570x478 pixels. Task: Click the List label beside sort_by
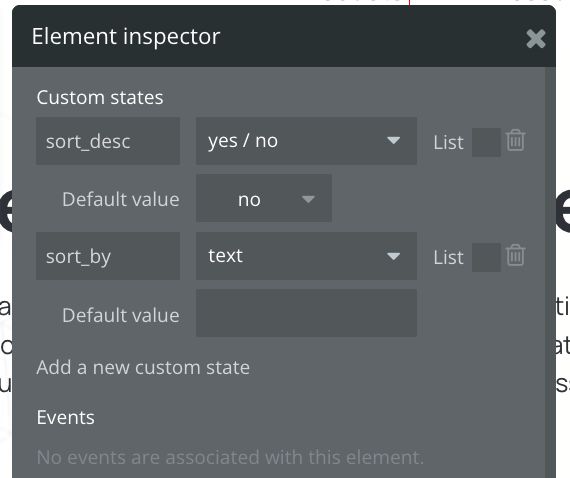448,258
